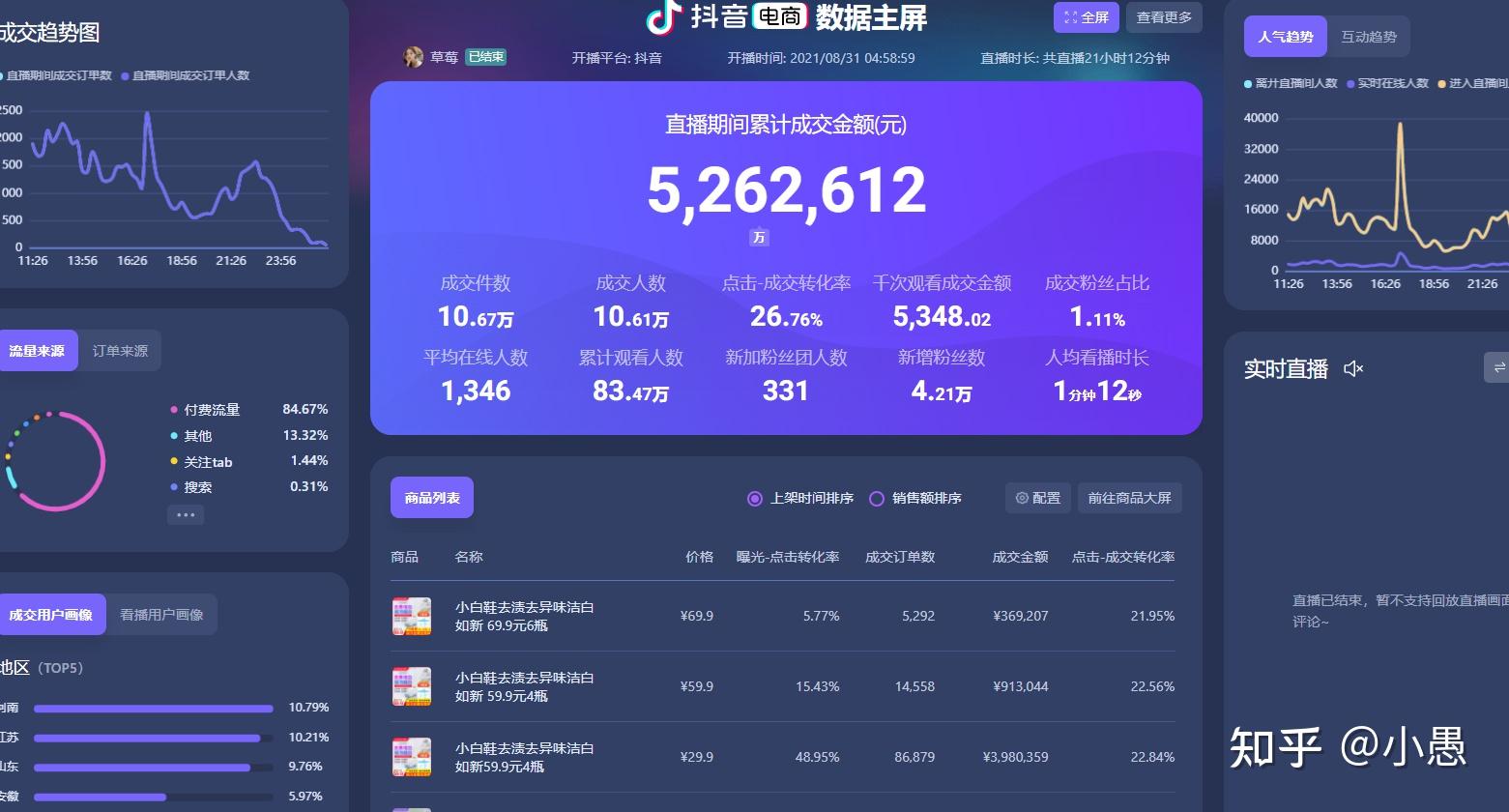Click 千次观看成交金额 5,348.02 metric

(x=942, y=301)
